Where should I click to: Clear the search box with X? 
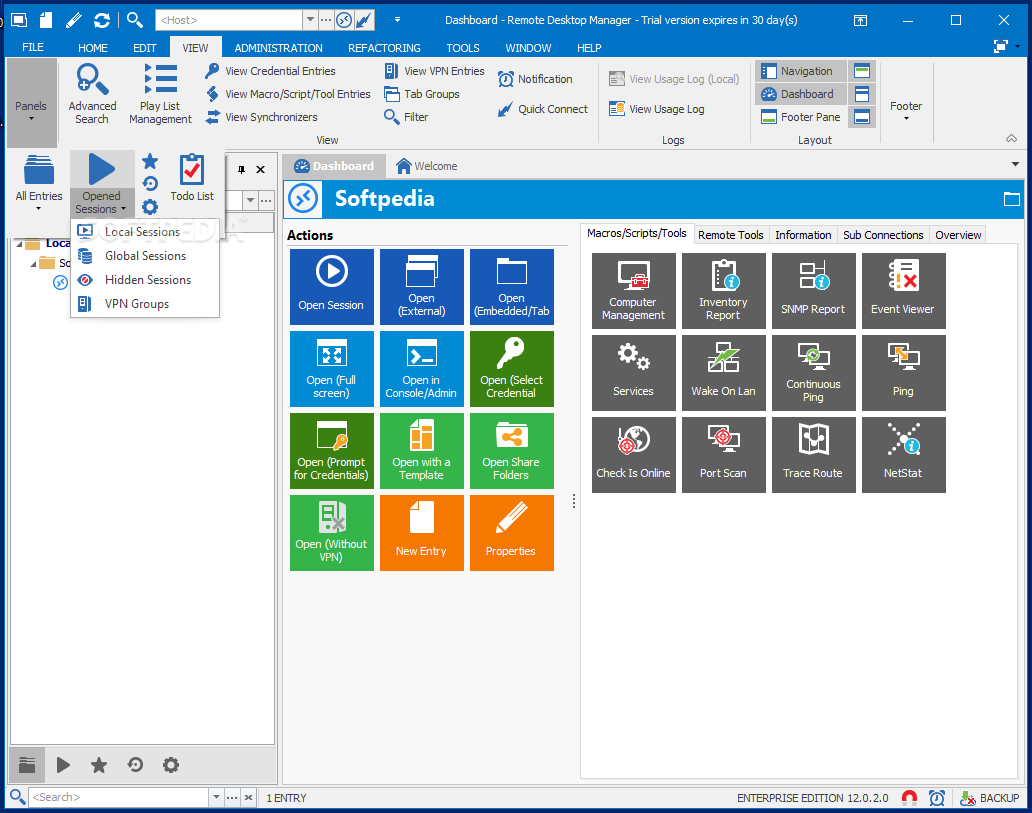[248, 797]
